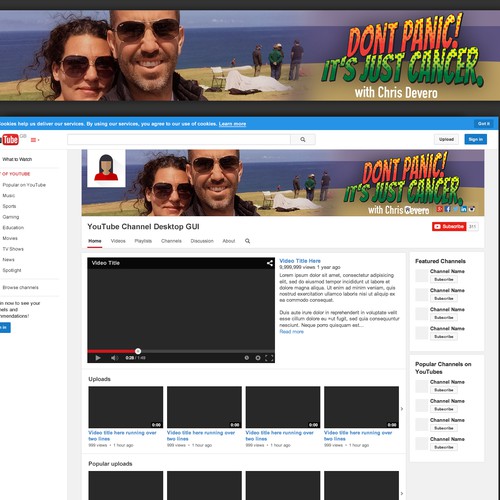This screenshot has height=500, width=500.
Task: Open the second video's title link under Uploads
Action: coord(201,436)
